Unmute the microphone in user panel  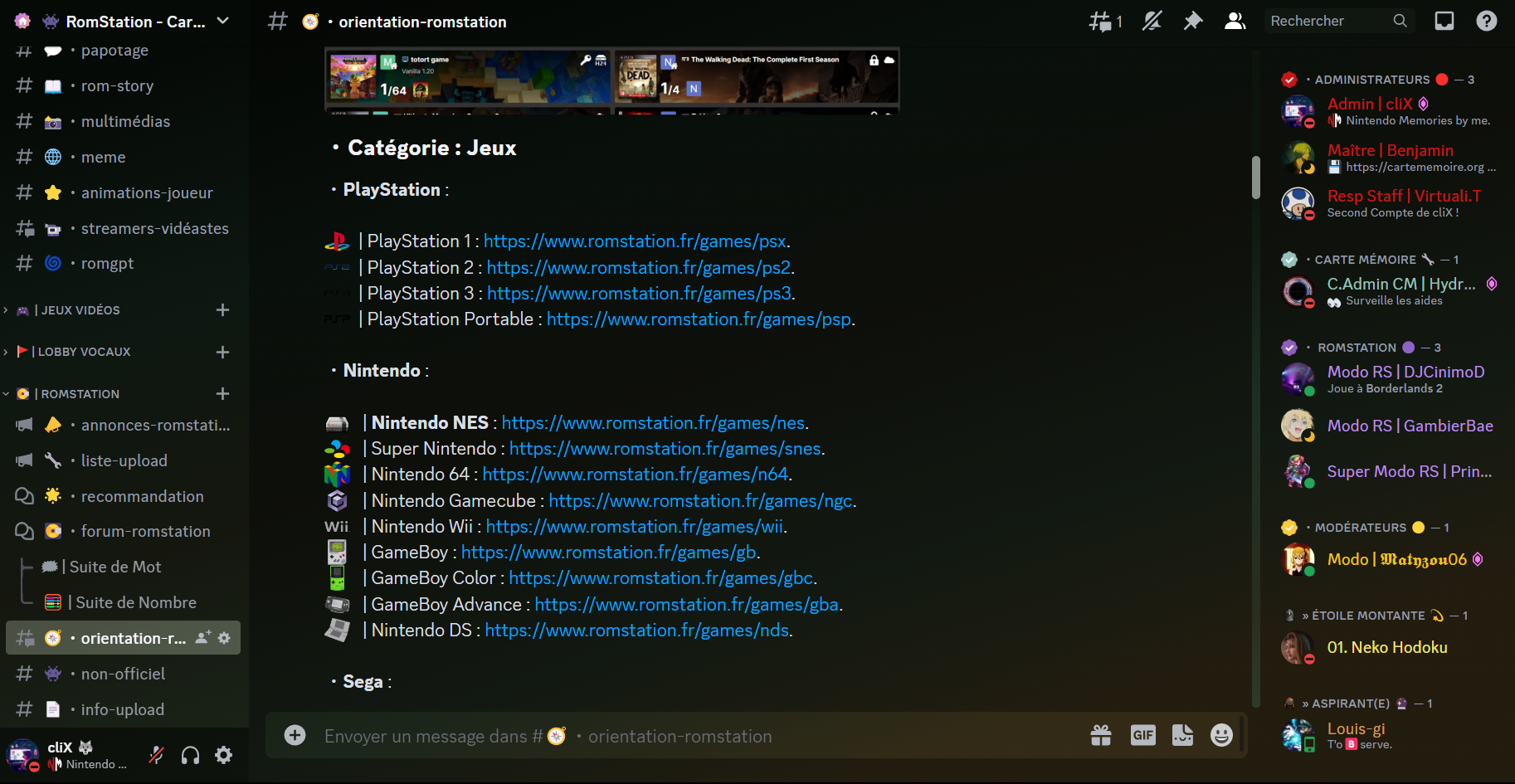(156, 755)
